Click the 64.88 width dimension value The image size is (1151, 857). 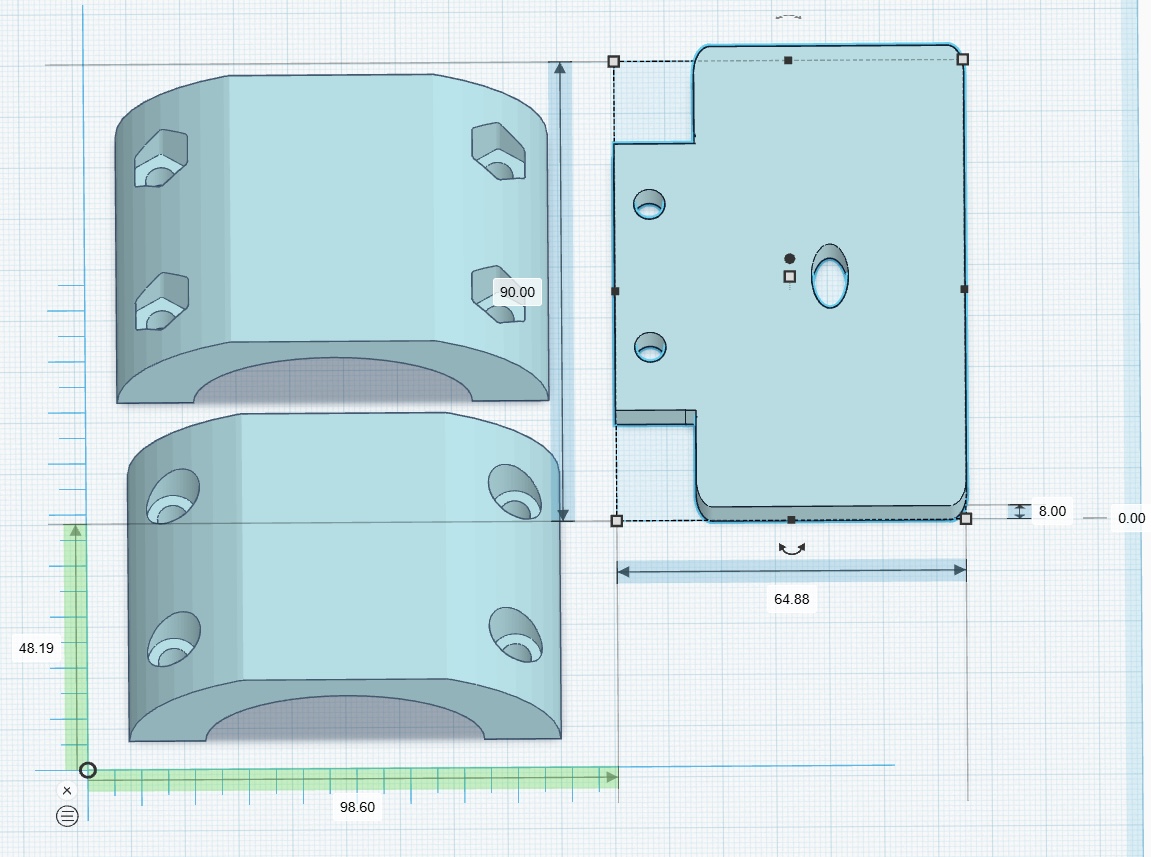791,599
